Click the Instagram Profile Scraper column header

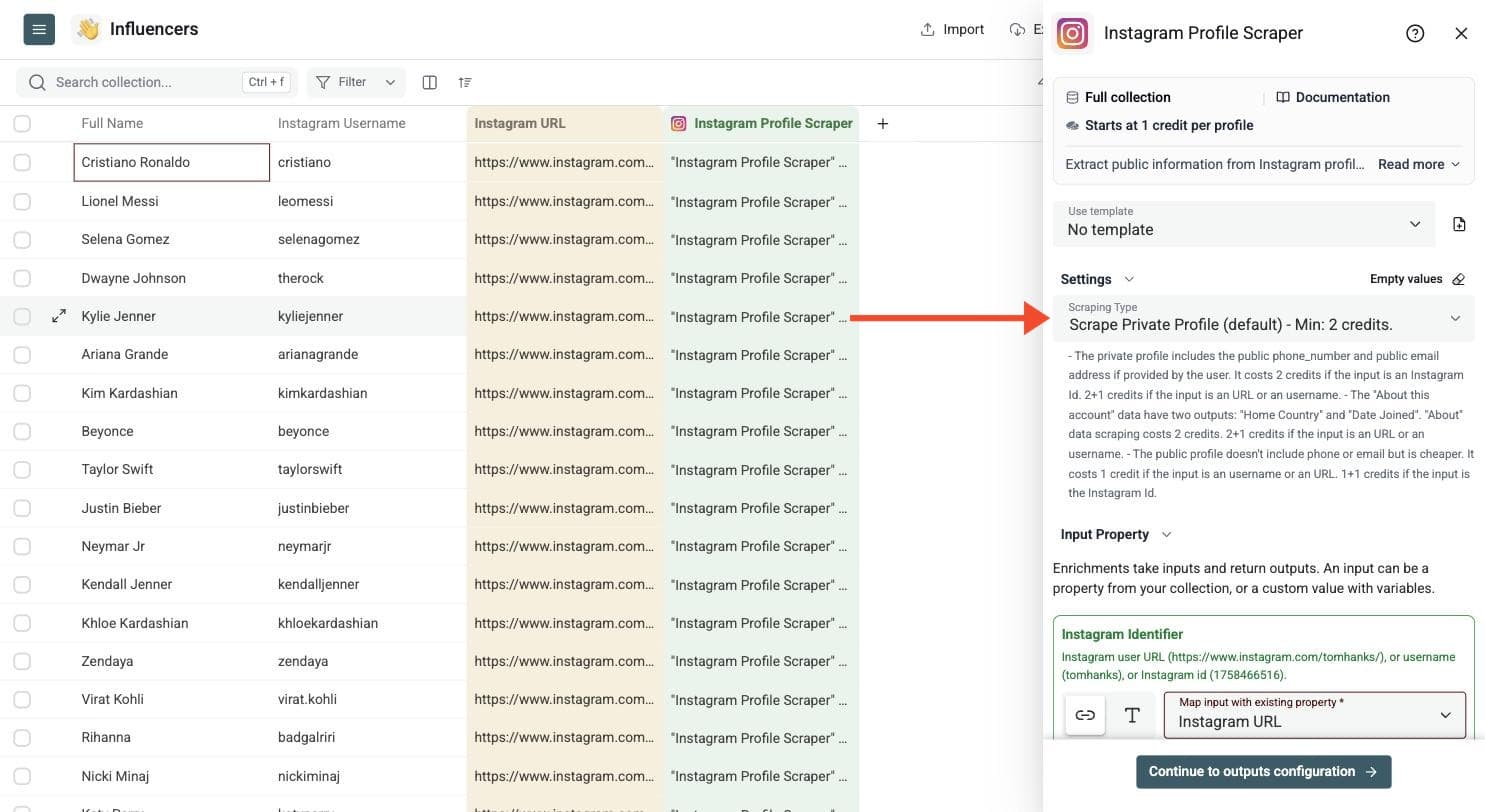761,124
